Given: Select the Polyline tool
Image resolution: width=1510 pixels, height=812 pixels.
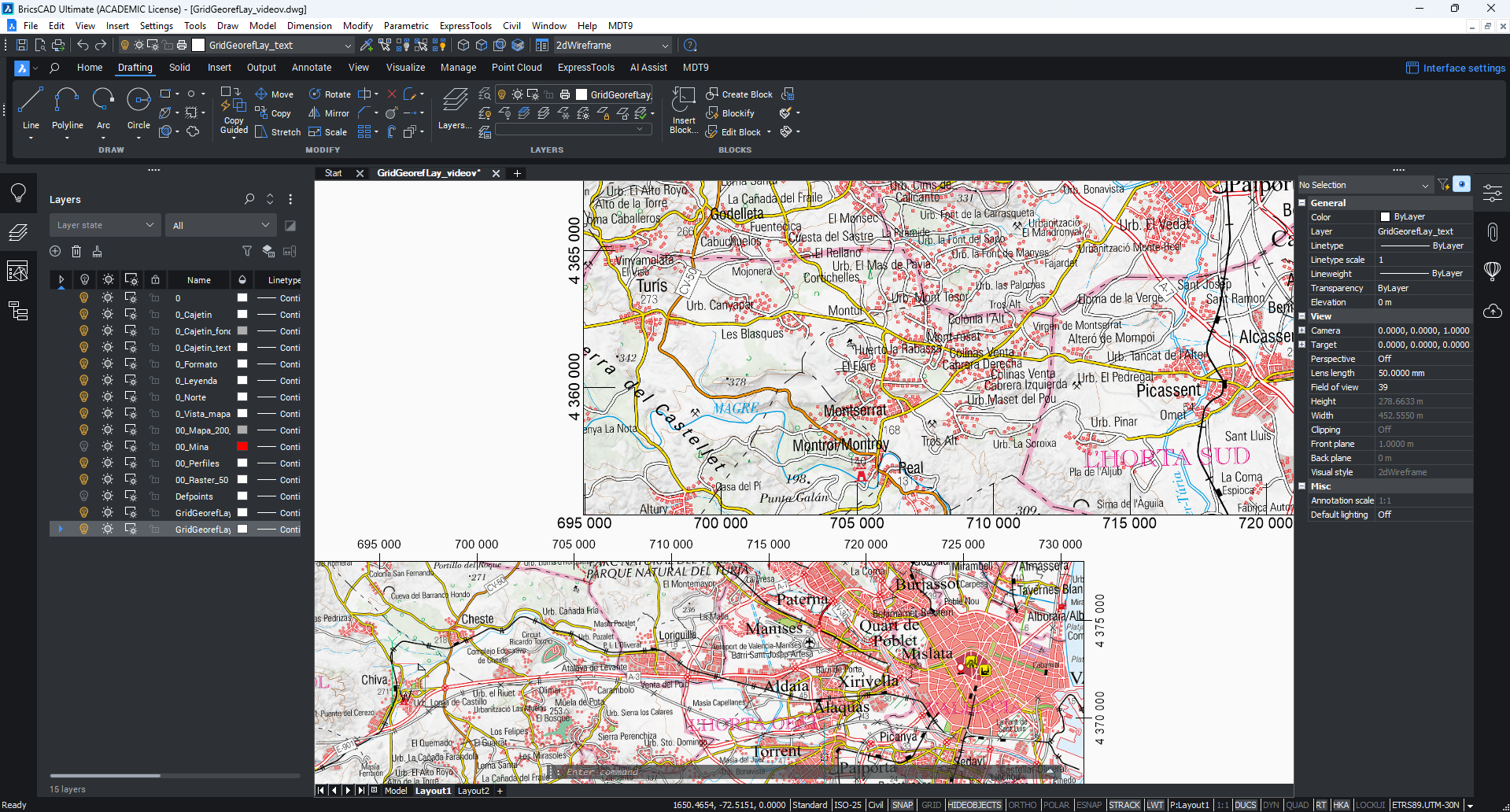Looking at the screenshot, I should pos(67,102).
